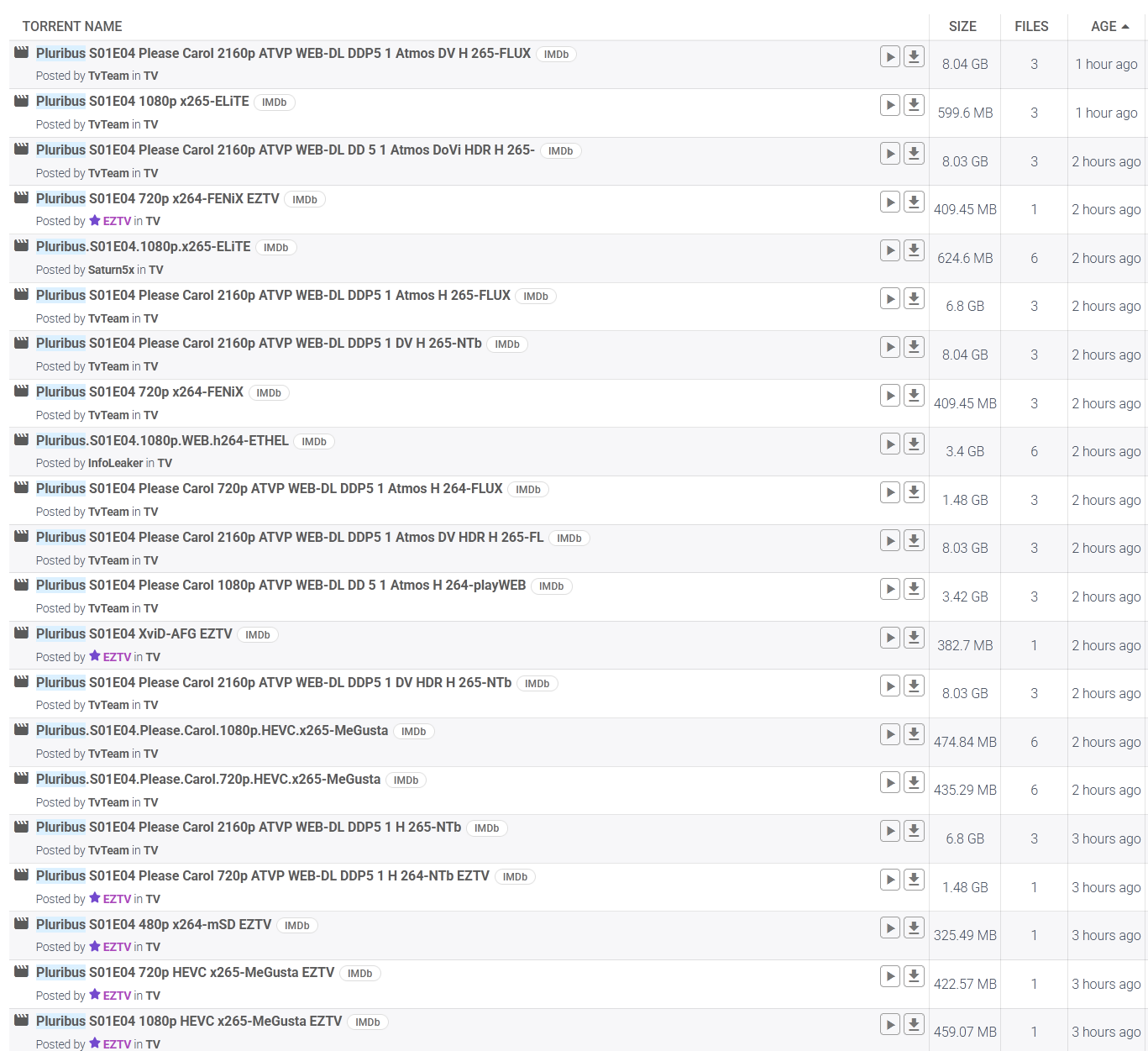The image size is (1148, 1051).
Task: Sort torrents by the Files column
Action: pos(1031,26)
